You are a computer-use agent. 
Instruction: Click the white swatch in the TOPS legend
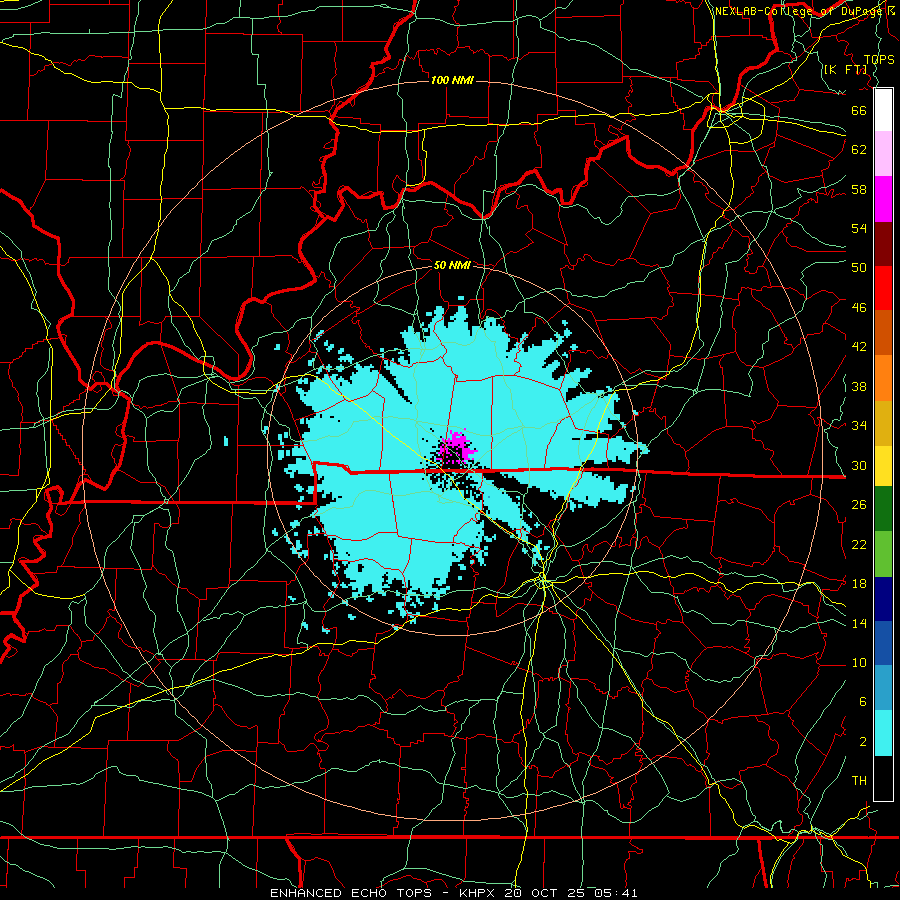883,110
